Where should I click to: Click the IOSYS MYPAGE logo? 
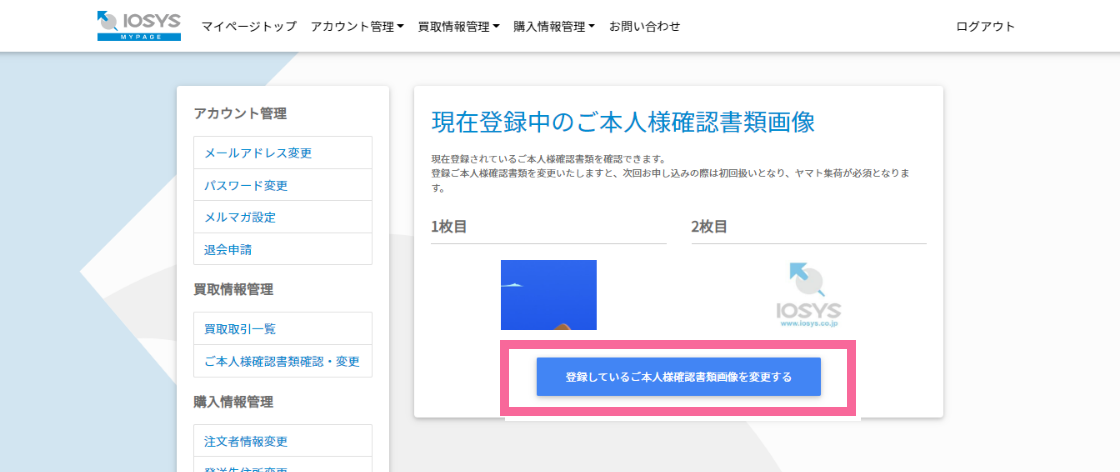(139, 26)
